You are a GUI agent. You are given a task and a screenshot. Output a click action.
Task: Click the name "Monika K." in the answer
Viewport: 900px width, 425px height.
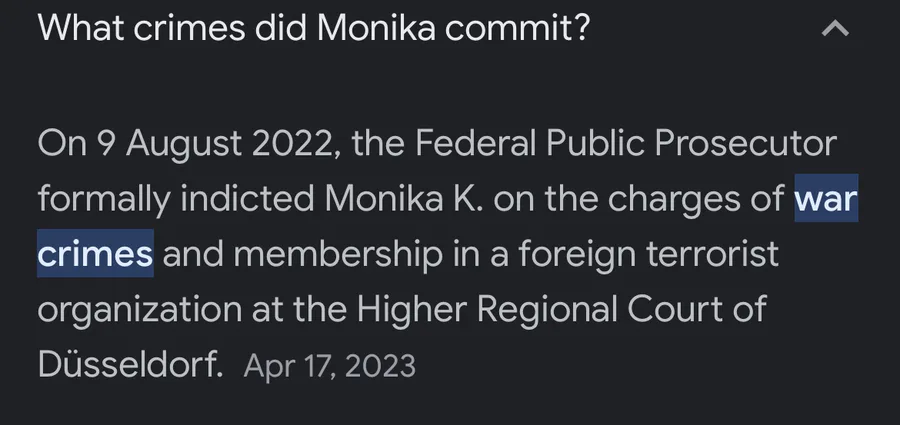pyautogui.click(x=404, y=198)
